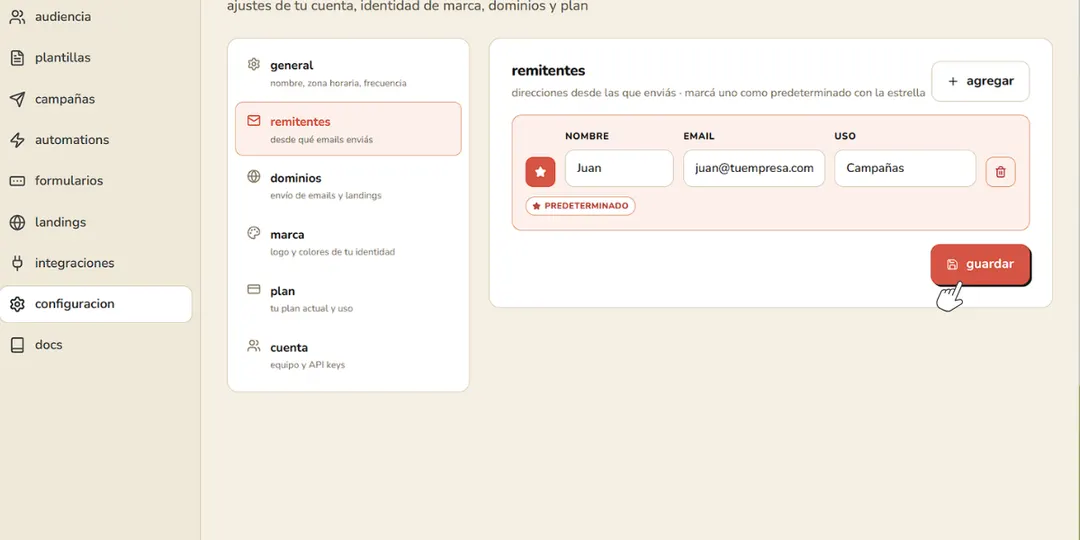Click the EMAIL column label
The height and width of the screenshot is (540, 1080).
699,136
